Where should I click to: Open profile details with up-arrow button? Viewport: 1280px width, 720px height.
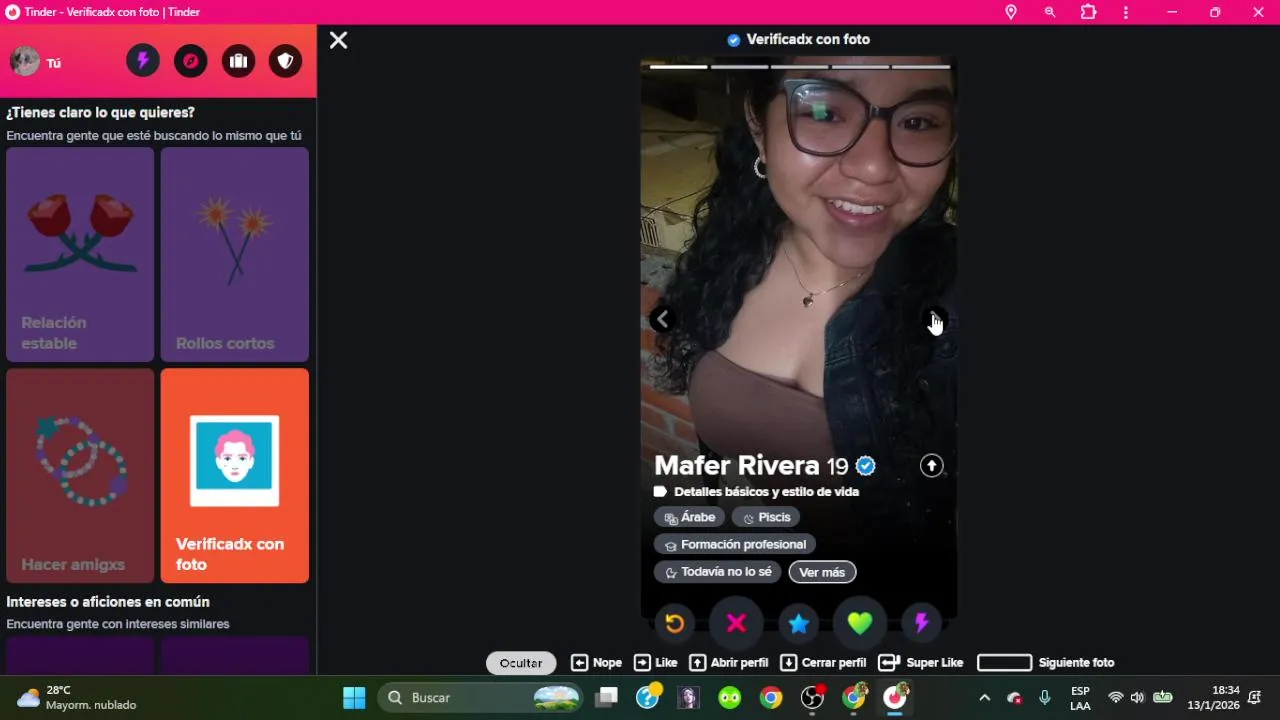(x=931, y=466)
